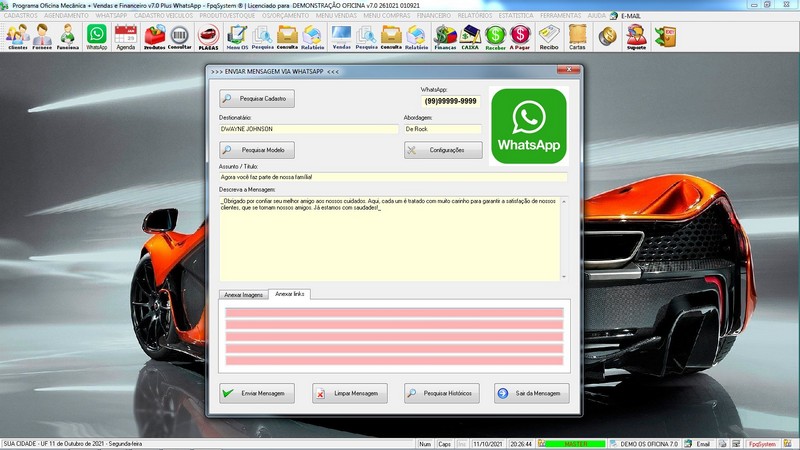Viewport: 800px width, 450px height.
Task: Click the Pesquisar Modelo button
Action: pyautogui.click(x=257, y=150)
